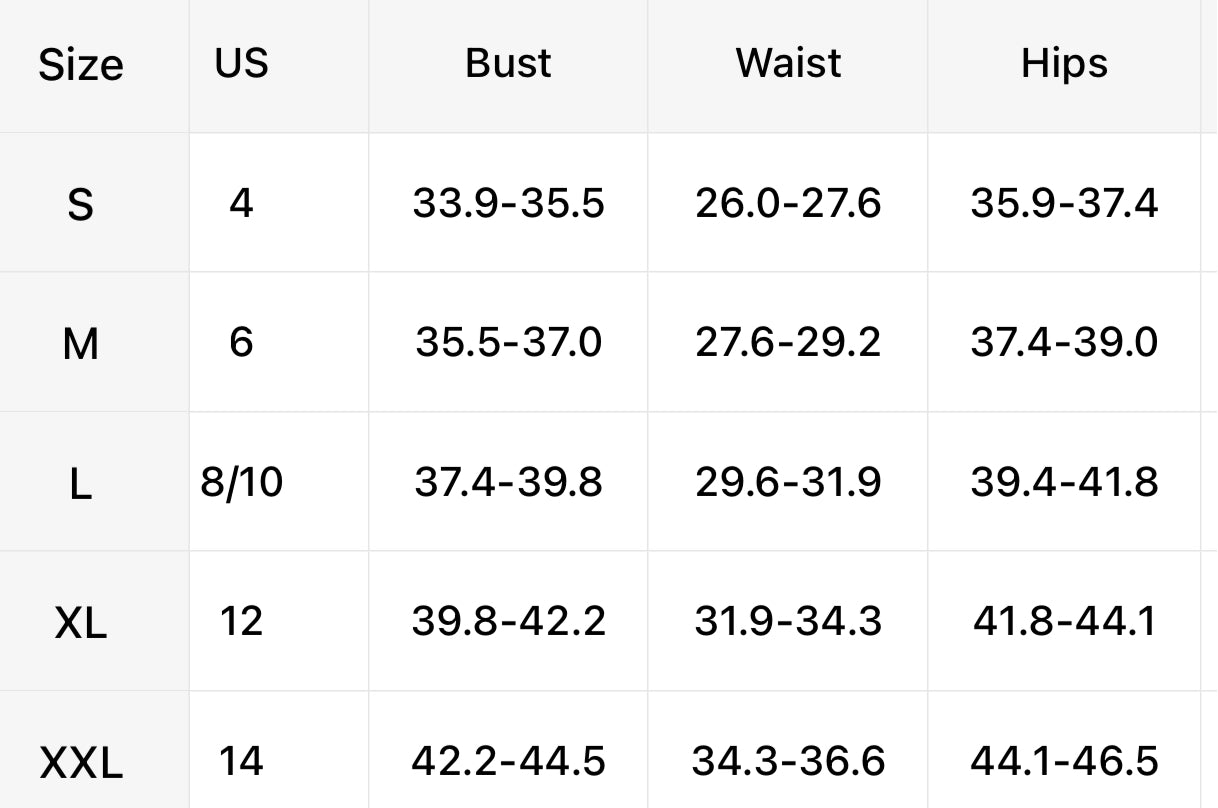Select the S size row label

point(81,205)
